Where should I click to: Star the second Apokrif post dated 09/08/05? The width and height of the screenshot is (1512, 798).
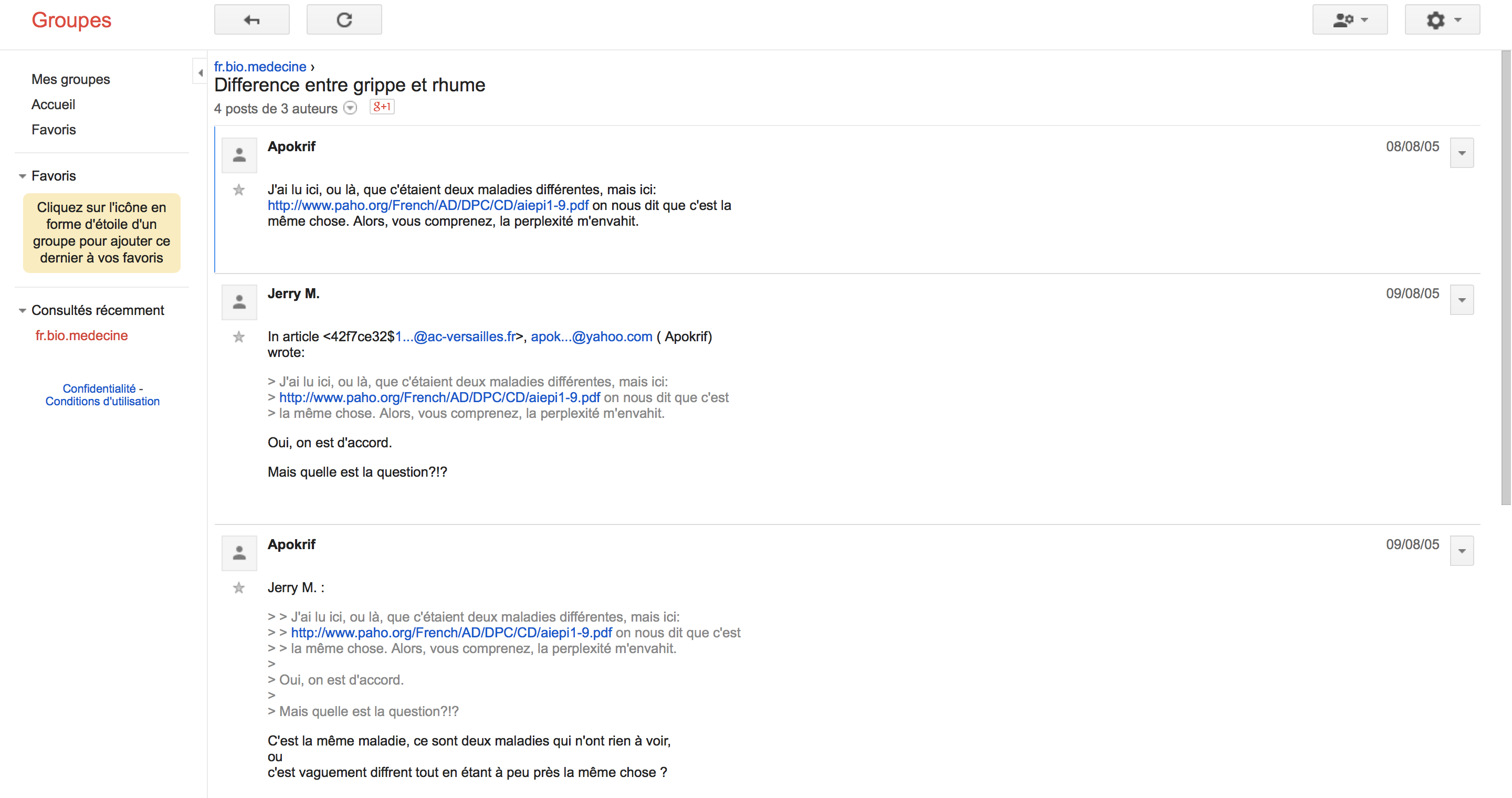[x=239, y=588]
